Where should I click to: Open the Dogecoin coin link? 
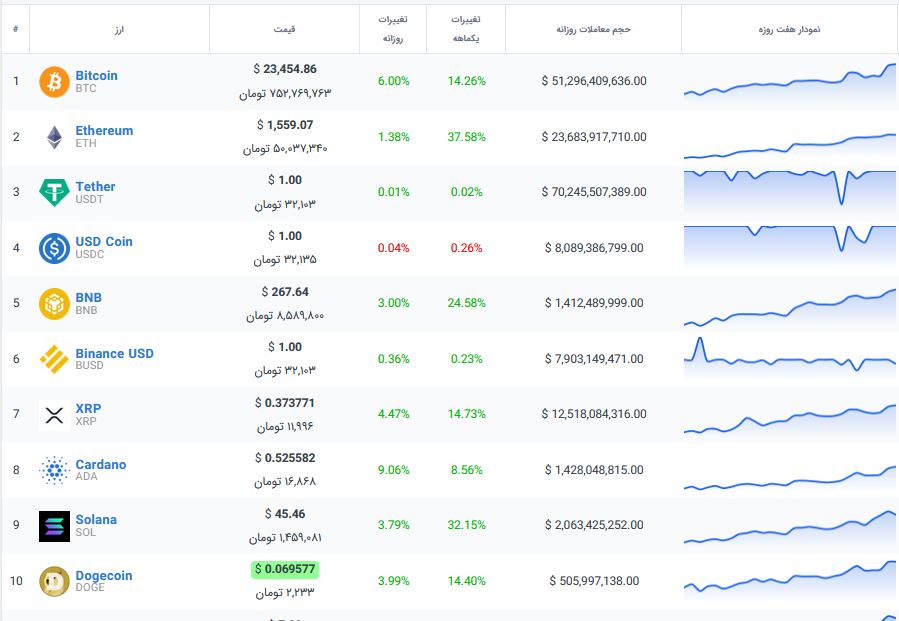coord(104,575)
